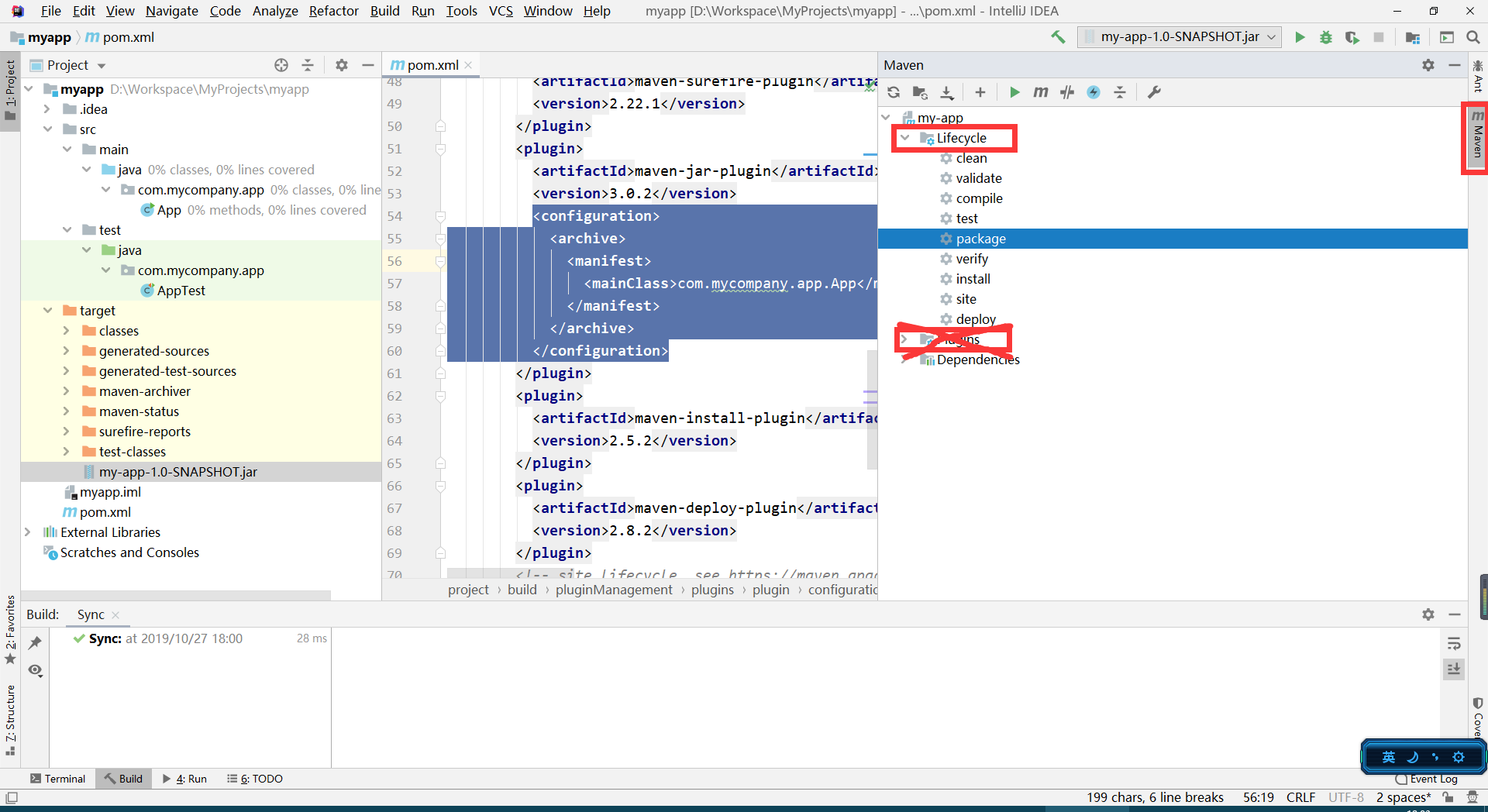Image resolution: width=1488 pixels, height=812 pixels.
Task: Toggle tool window buttons in the status bar corner
Action: click(12, 797)
